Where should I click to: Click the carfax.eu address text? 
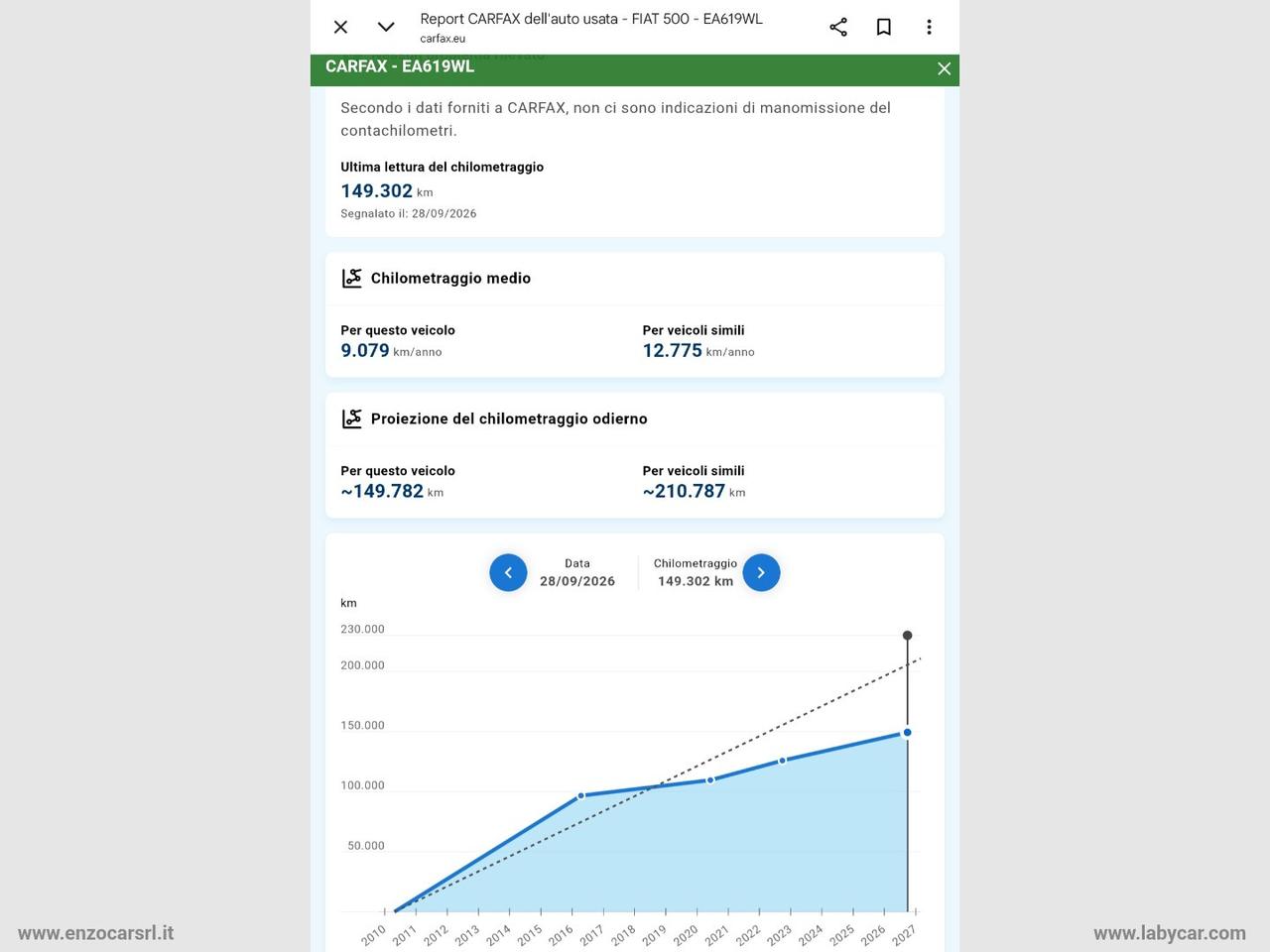(x=443, y=39)
